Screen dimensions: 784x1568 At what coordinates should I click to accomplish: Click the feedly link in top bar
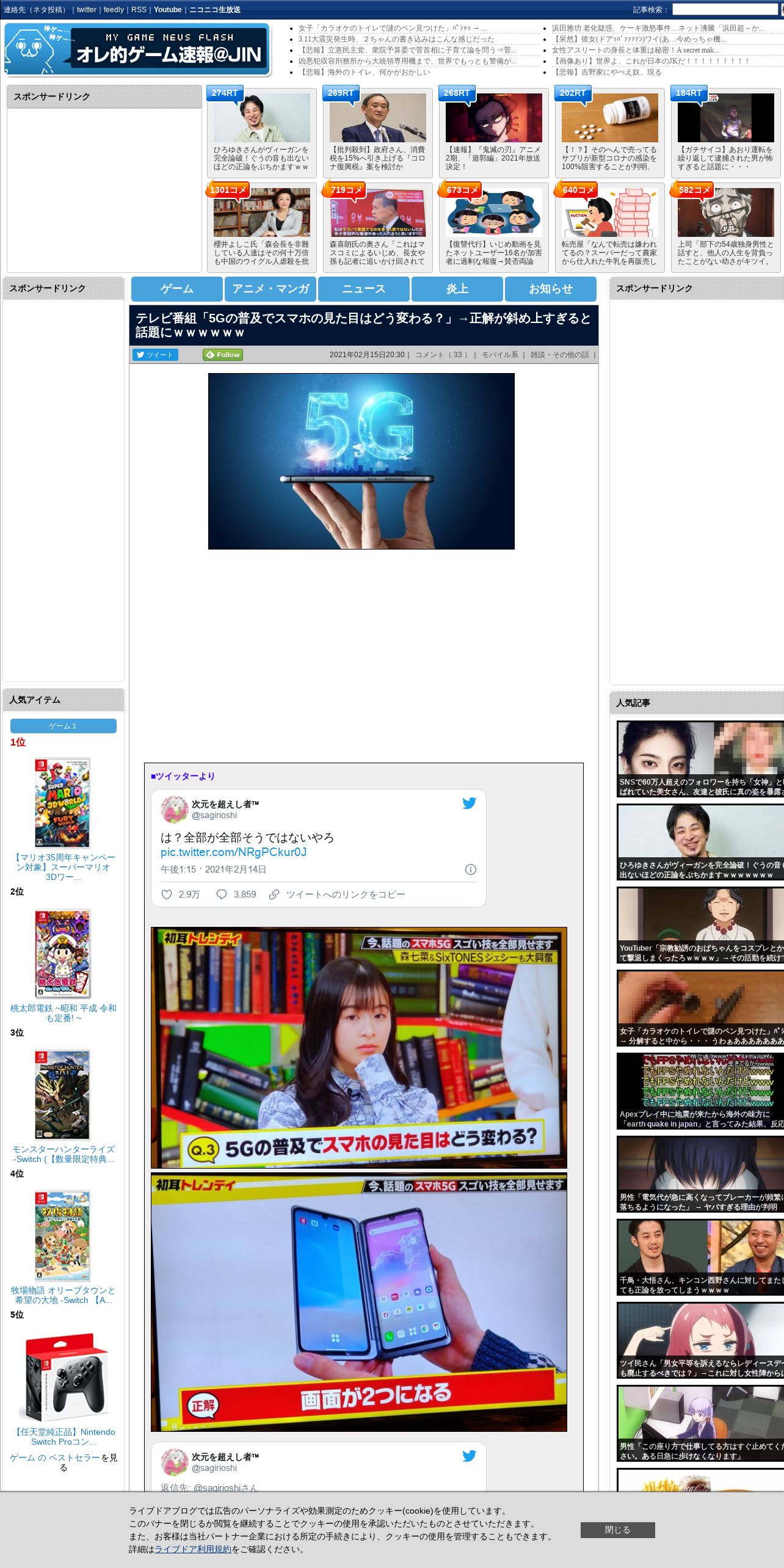coord(114,10)
